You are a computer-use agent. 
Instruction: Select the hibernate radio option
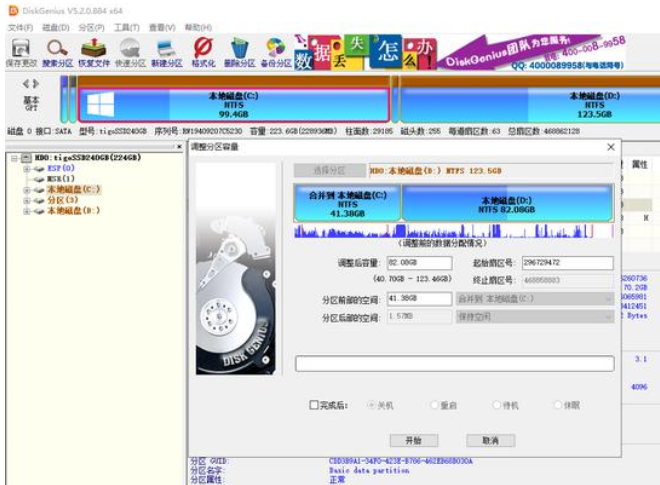558,405
